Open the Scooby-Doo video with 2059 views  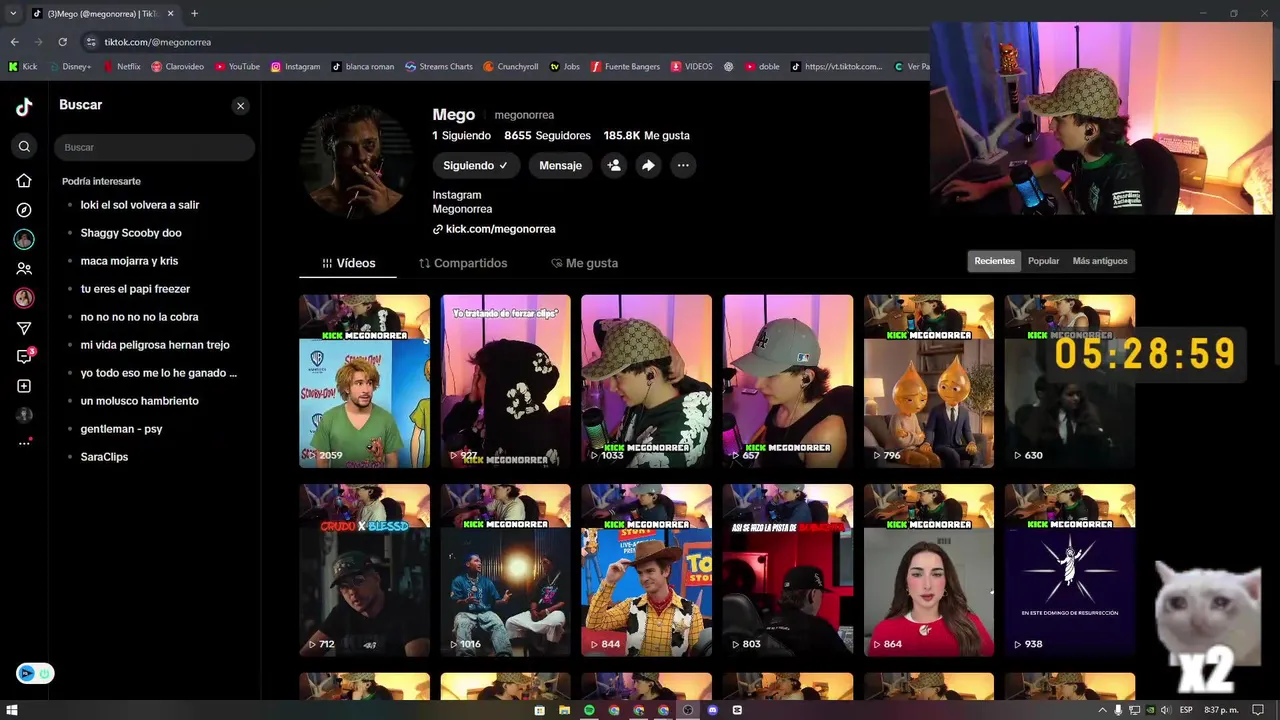(364, 381)
